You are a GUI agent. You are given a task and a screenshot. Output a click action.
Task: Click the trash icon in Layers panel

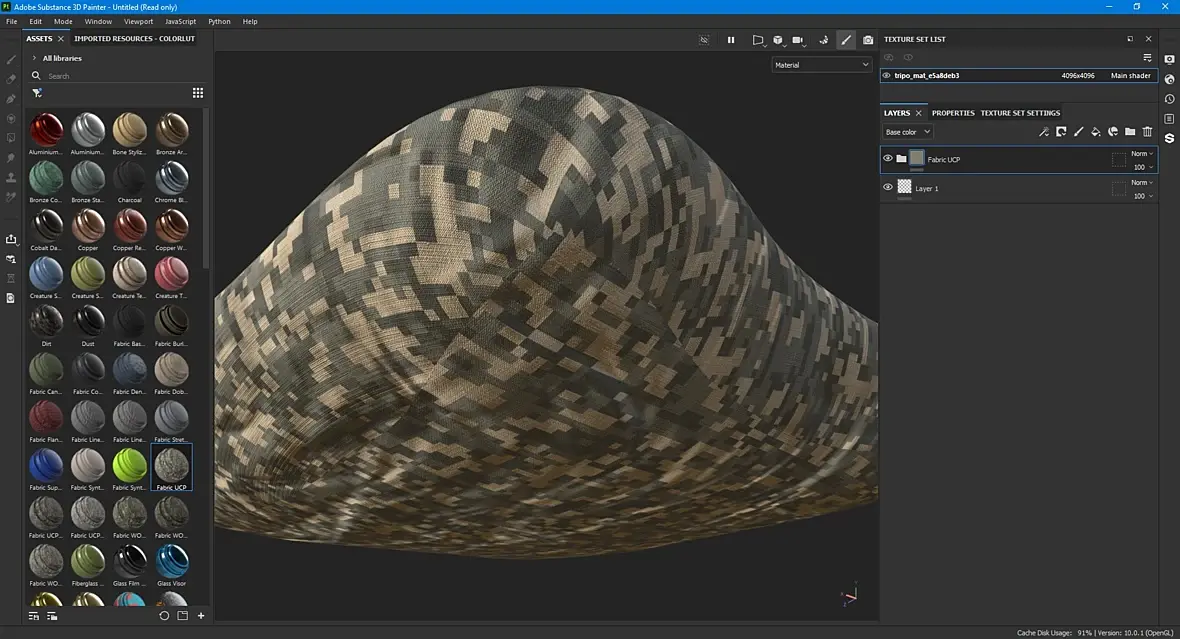[x=1147, y=132]
